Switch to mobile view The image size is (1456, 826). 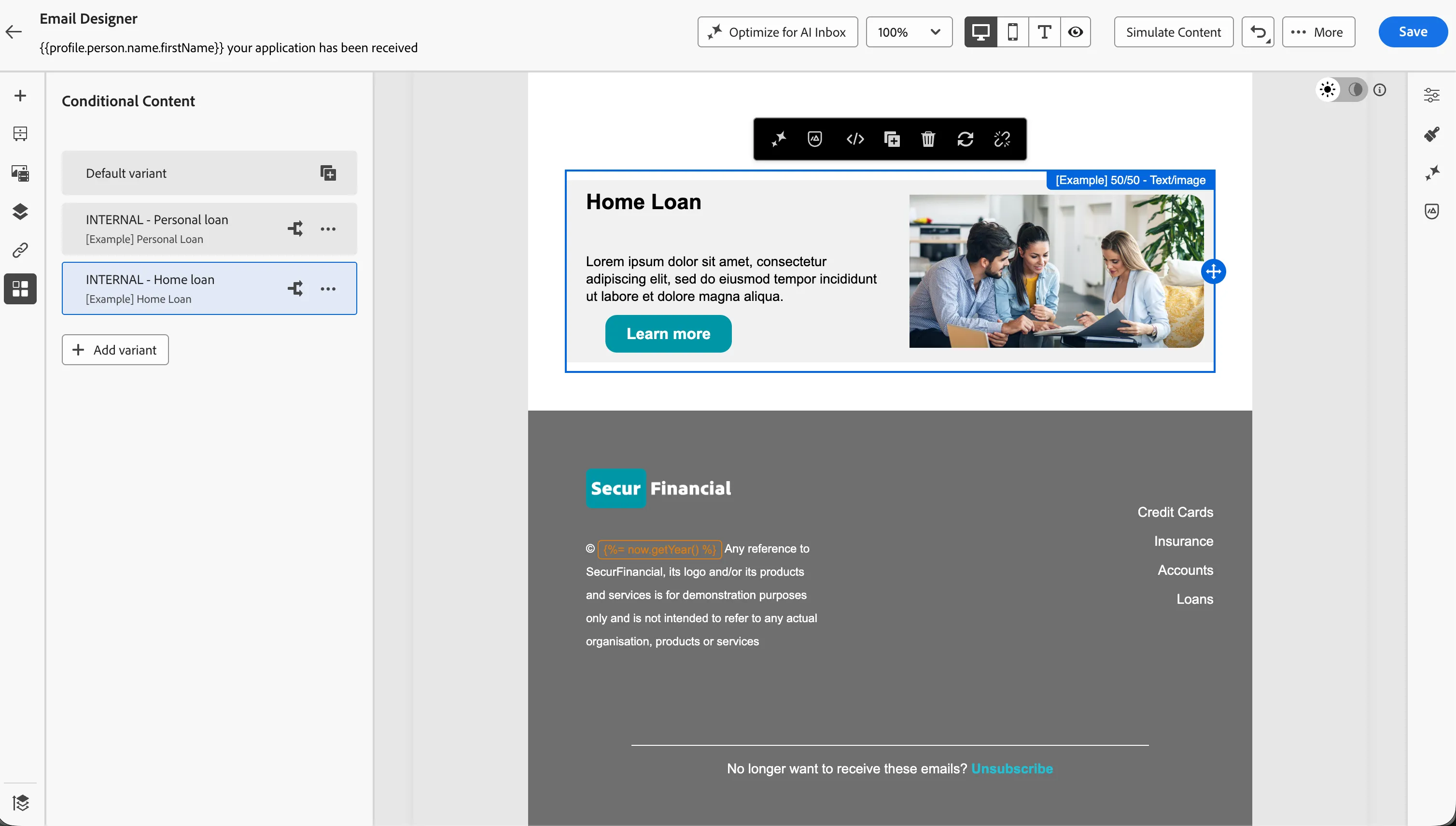[x=1013, y=32]
